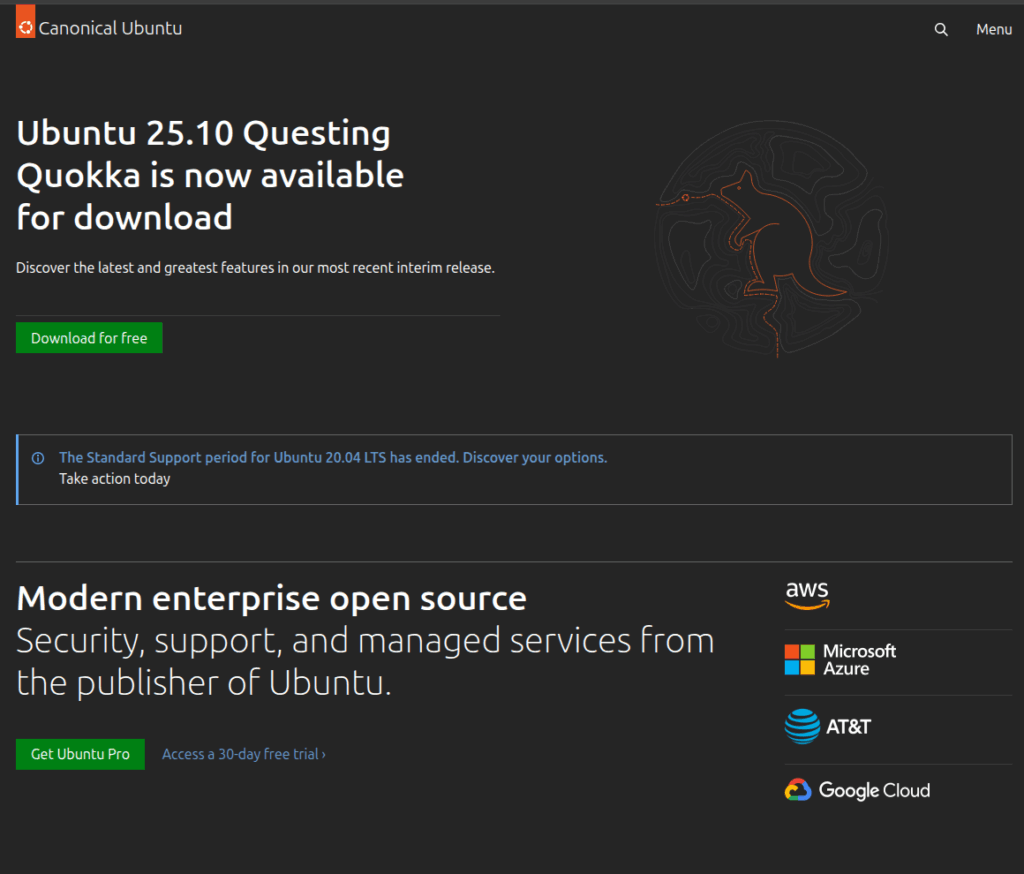Click the interim release description text

(x=255, y=268)
